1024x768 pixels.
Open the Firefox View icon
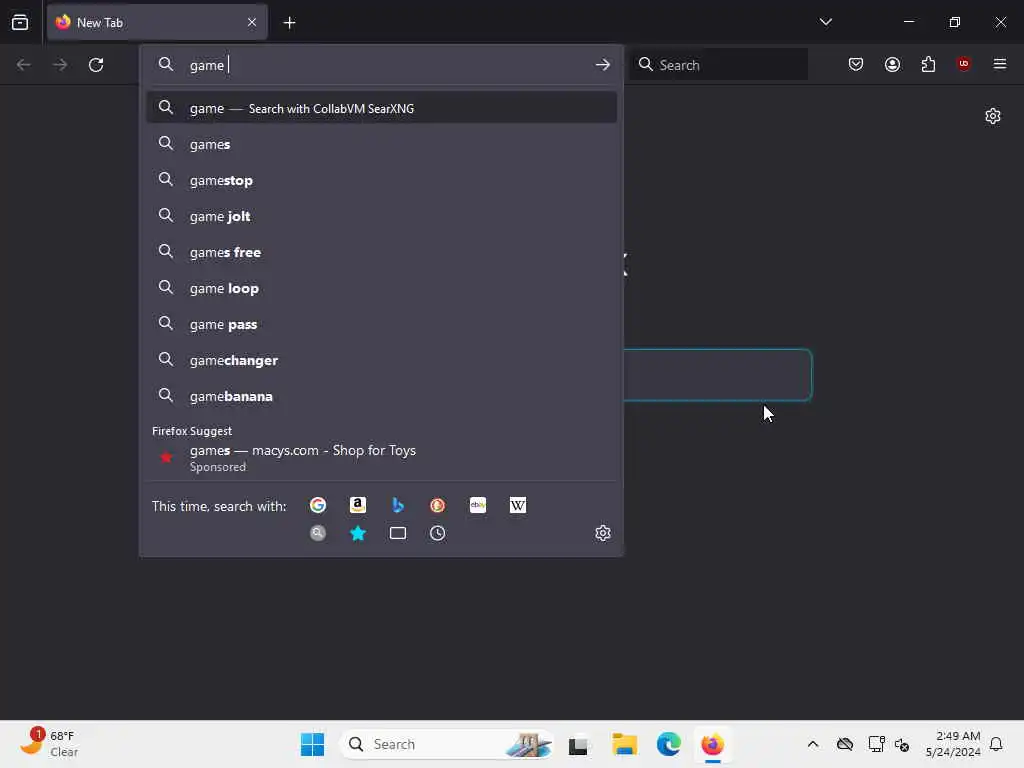pyautogui.click(x=20, y=22)
